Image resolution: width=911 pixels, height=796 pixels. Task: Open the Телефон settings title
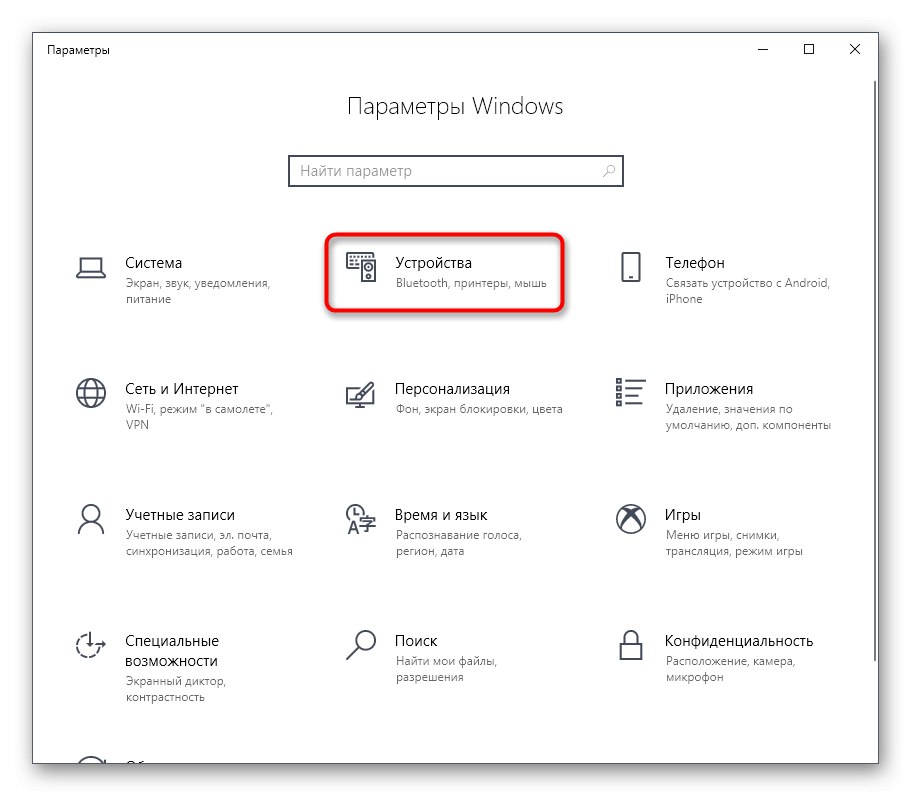[695, 263]
